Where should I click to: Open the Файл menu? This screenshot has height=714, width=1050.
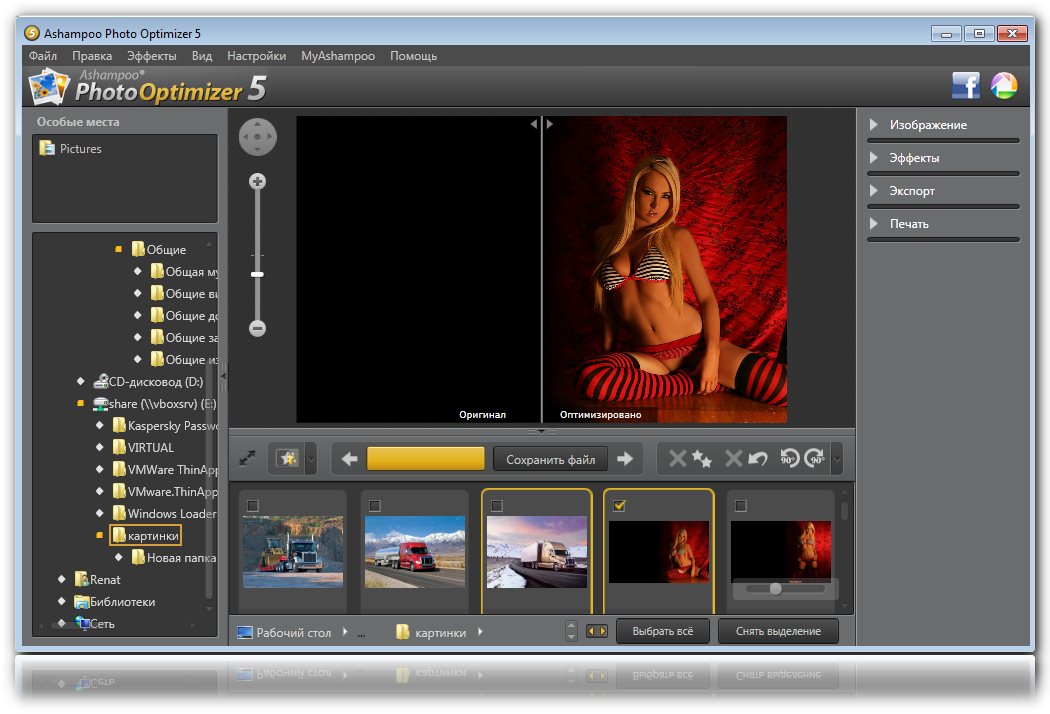point(42,56)
